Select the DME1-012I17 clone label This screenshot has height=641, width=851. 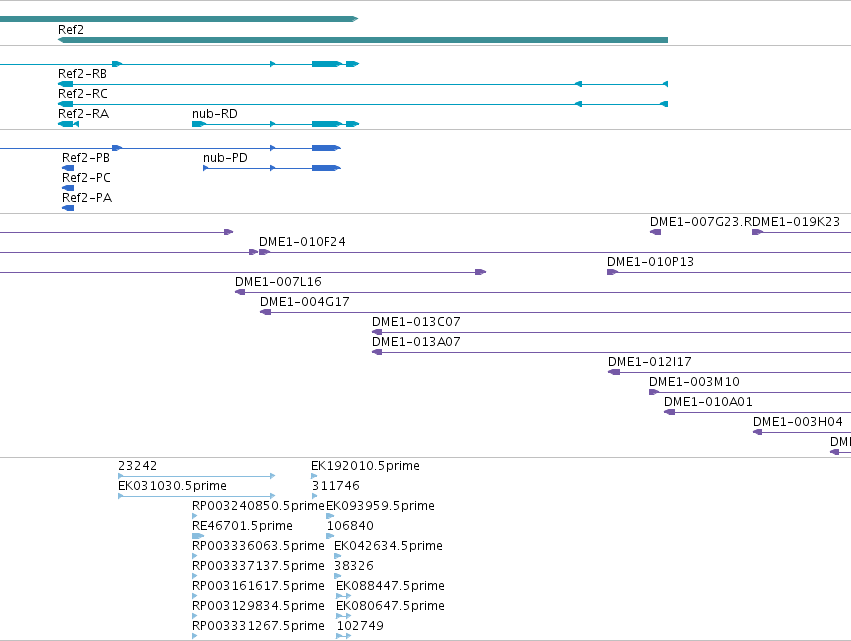pyautogui.click(x=650, y=363)
